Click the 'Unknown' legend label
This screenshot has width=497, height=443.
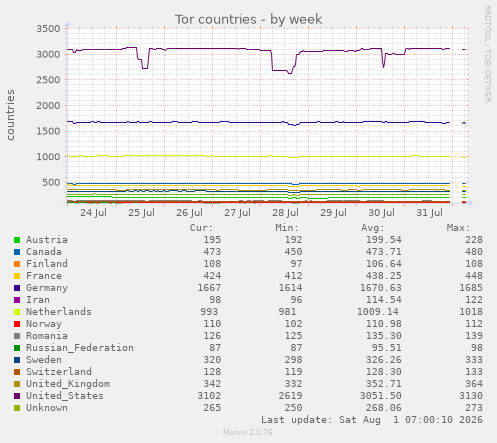pos(47,408)
